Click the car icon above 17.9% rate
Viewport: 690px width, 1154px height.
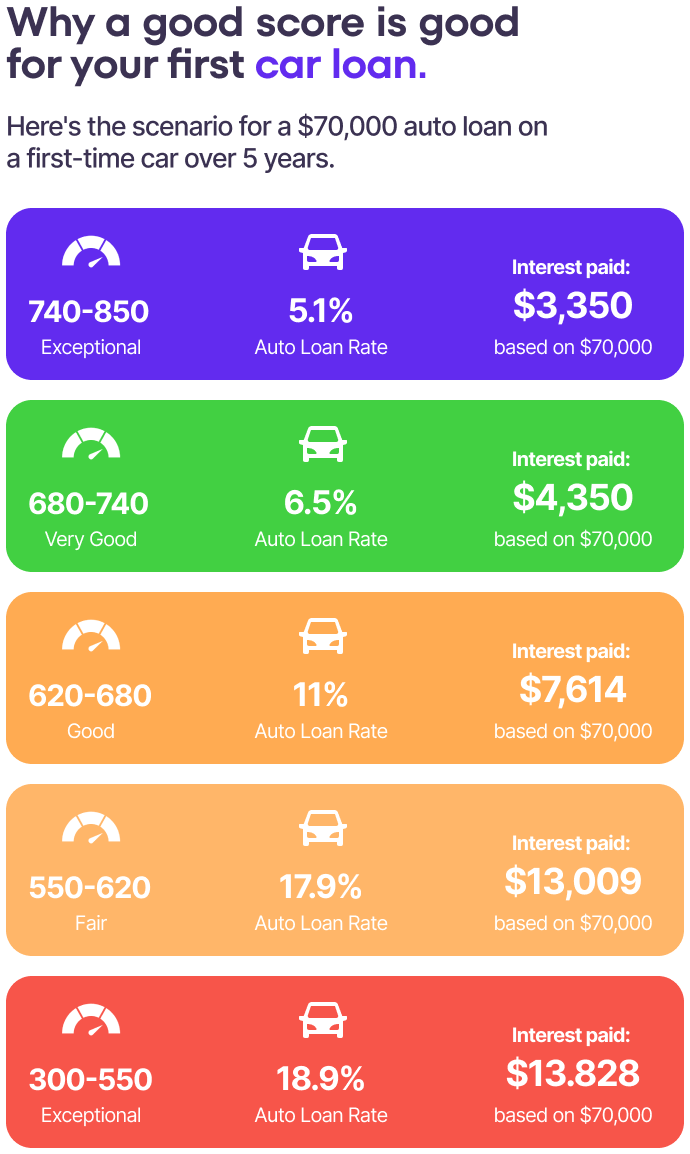tap(322, 829)
